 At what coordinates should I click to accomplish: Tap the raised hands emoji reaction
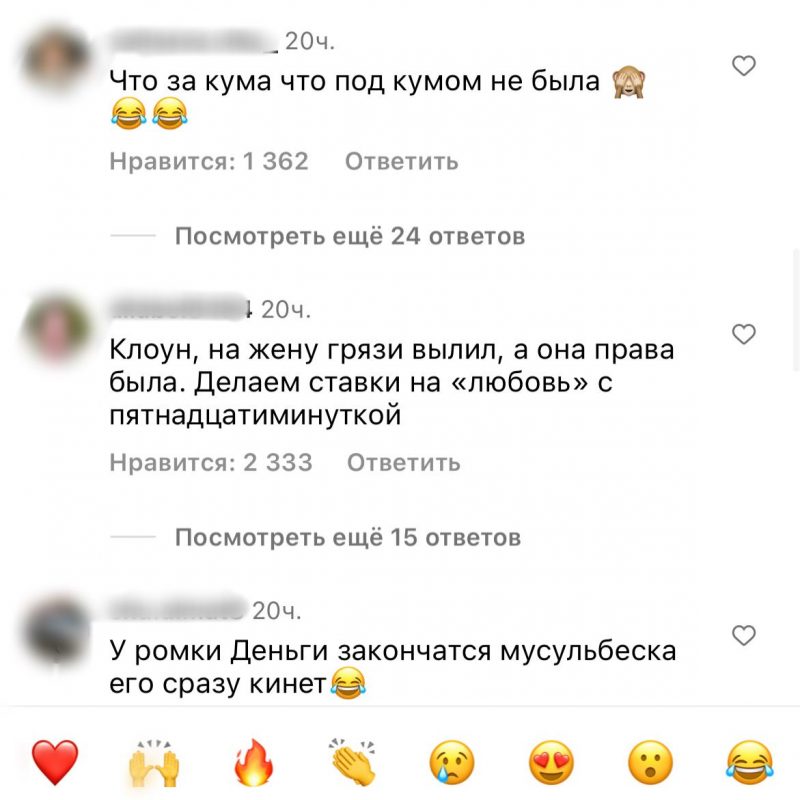pyautogui.click(x=154, y=763)
